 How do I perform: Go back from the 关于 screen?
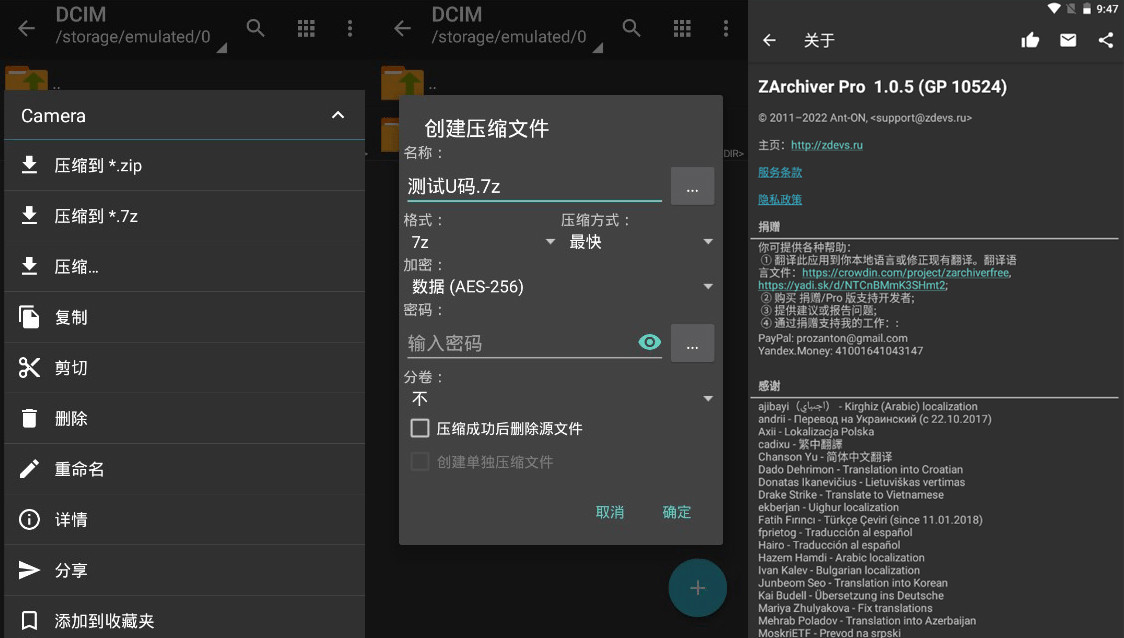(769, 40)
